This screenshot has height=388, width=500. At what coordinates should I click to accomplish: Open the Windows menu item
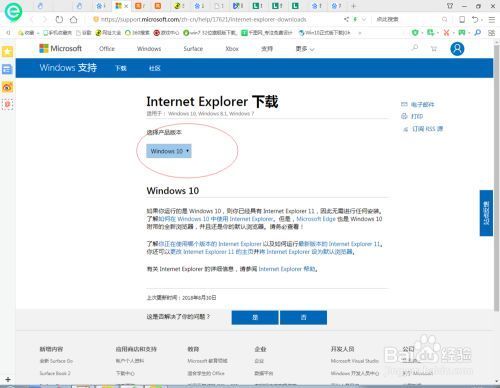click(x=149, y=49)
